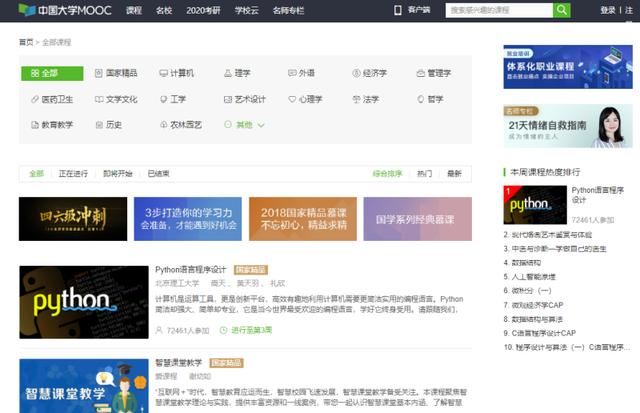
Task: Open the 医药卫生 category
Action: (x=52, y=100)
